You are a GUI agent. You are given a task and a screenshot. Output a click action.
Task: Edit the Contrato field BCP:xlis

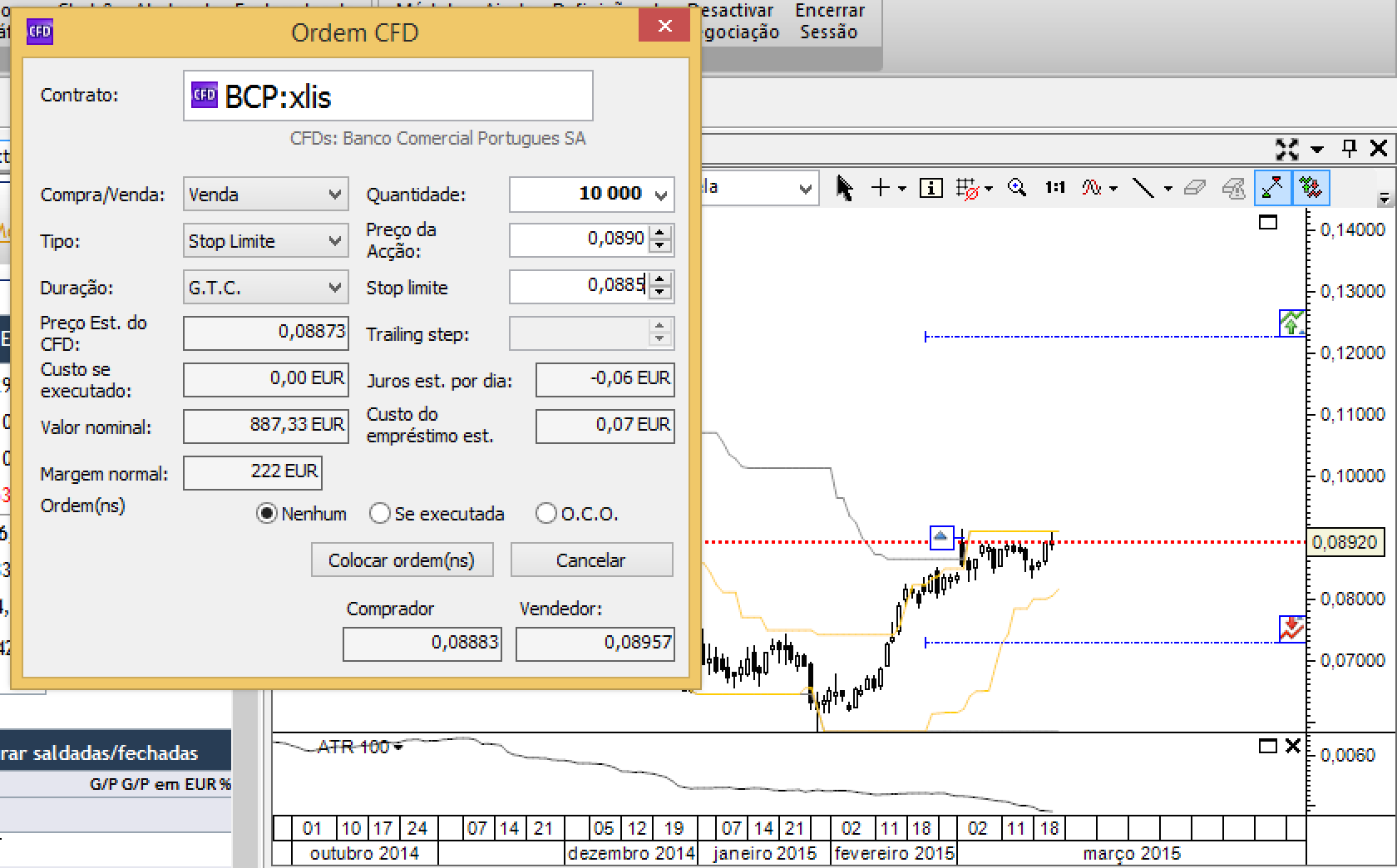pos(388,96)
